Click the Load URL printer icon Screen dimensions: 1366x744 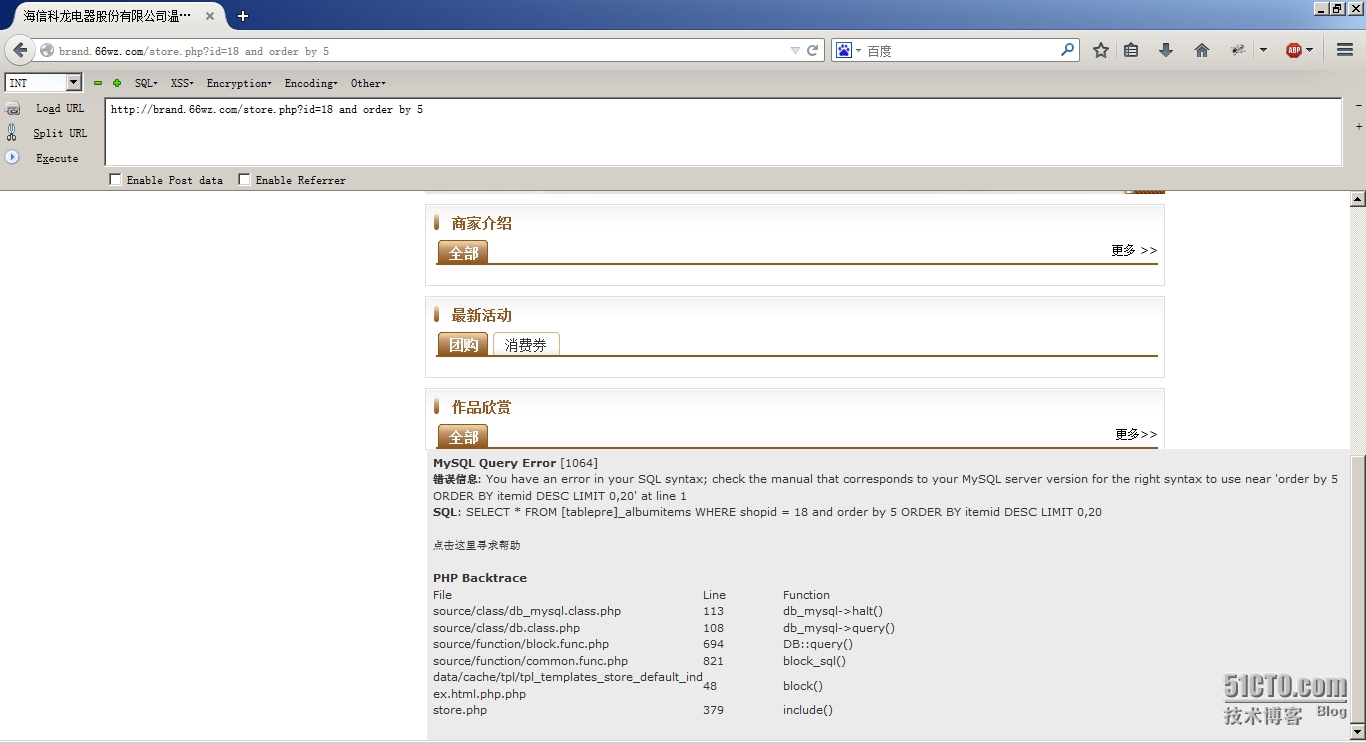13,108
